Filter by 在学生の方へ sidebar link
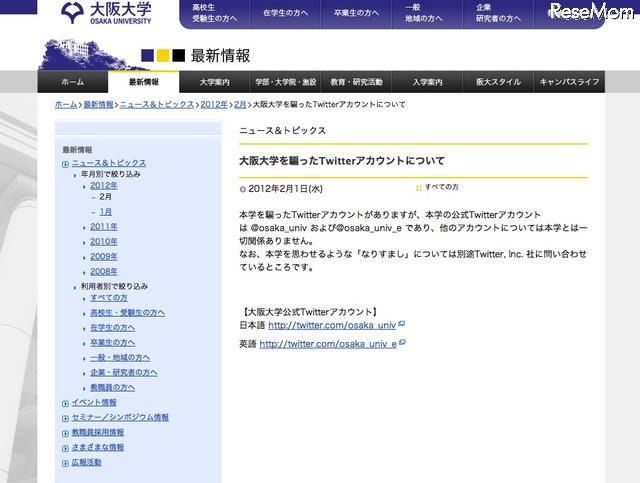The height and width of the screenshot is (483, 640). coord(113,328)
